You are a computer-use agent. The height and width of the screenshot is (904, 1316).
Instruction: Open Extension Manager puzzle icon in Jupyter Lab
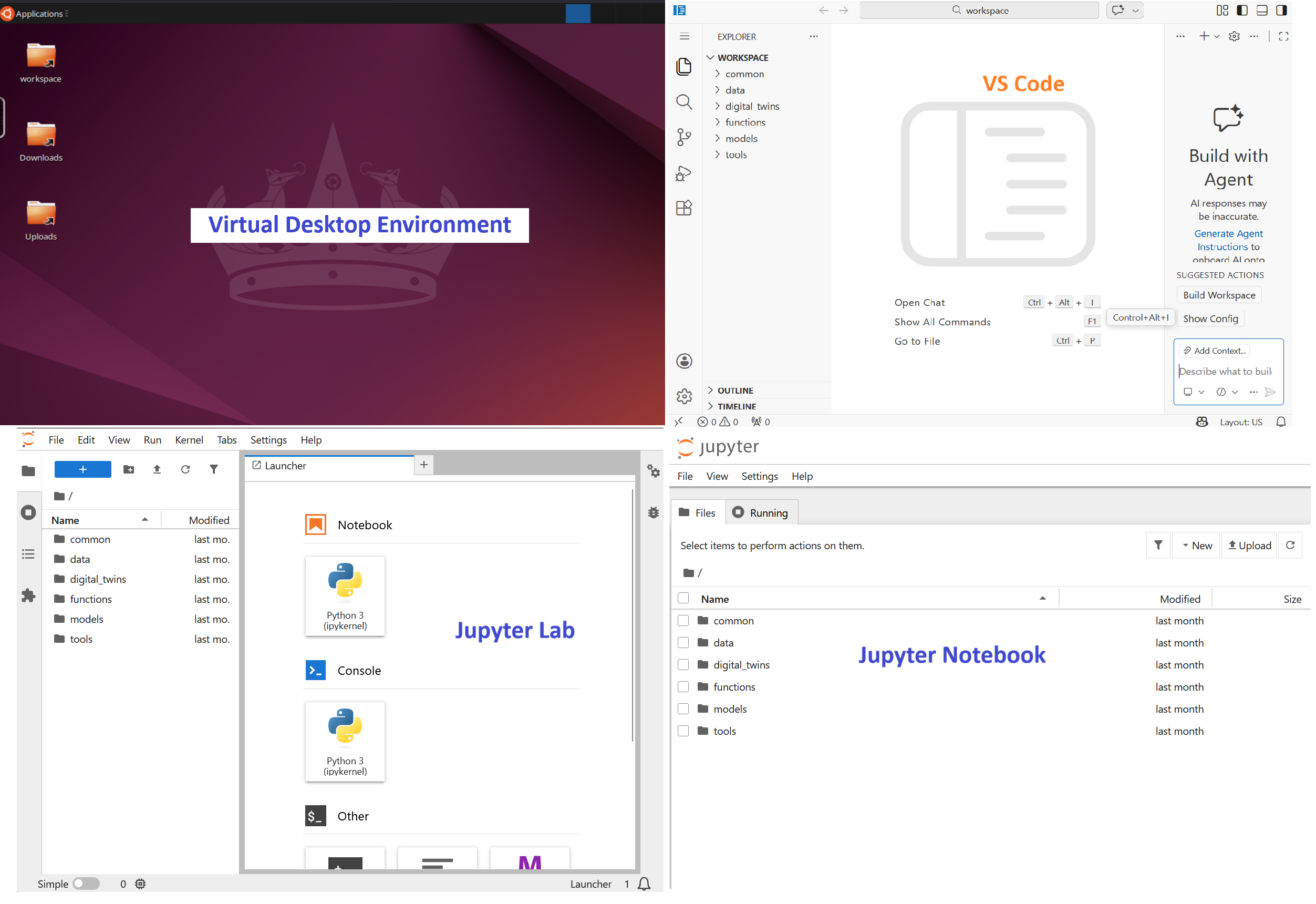coord(28,597)
